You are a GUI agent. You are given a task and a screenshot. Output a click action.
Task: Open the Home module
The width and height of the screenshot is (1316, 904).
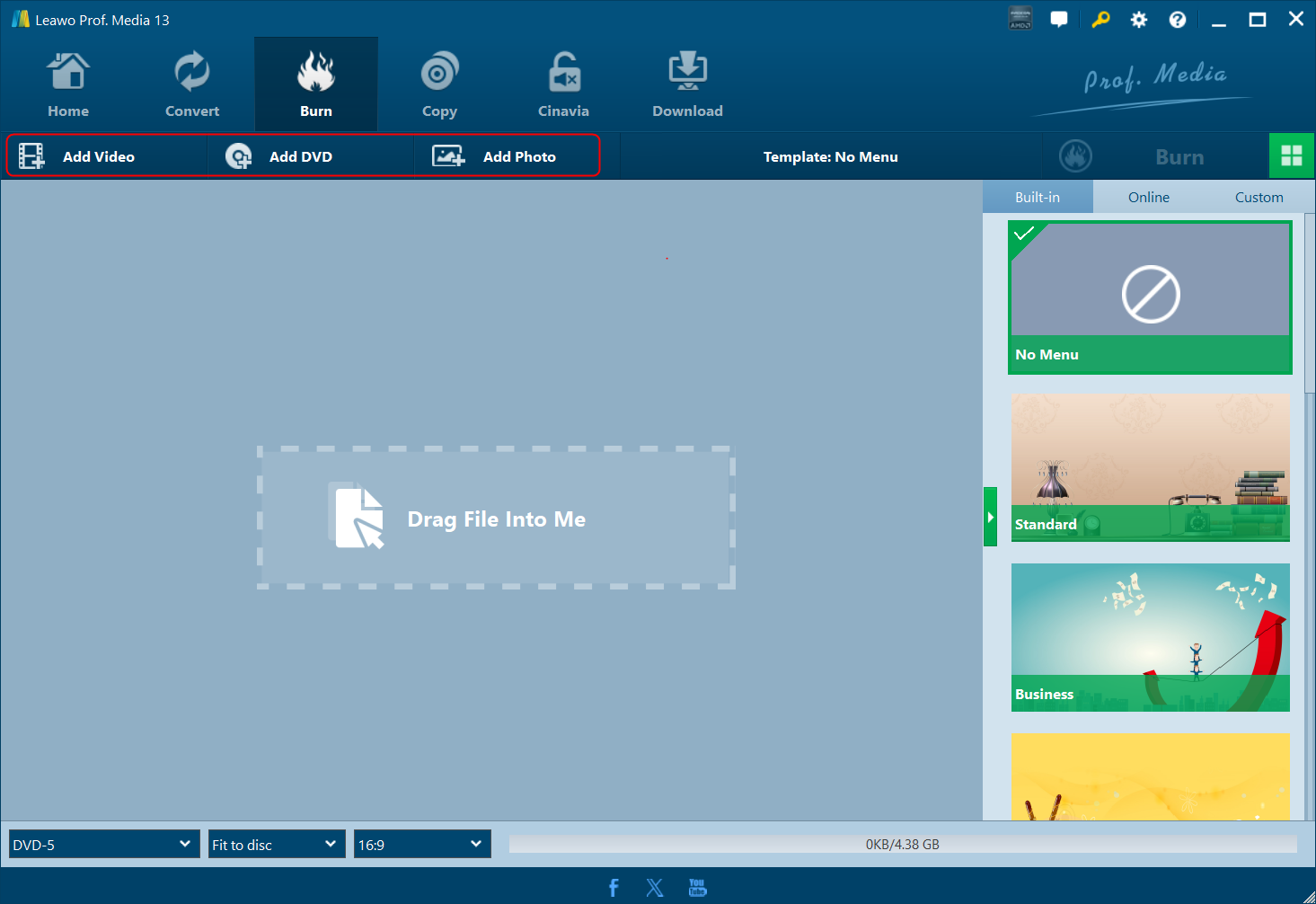click(x=68, y=85)
